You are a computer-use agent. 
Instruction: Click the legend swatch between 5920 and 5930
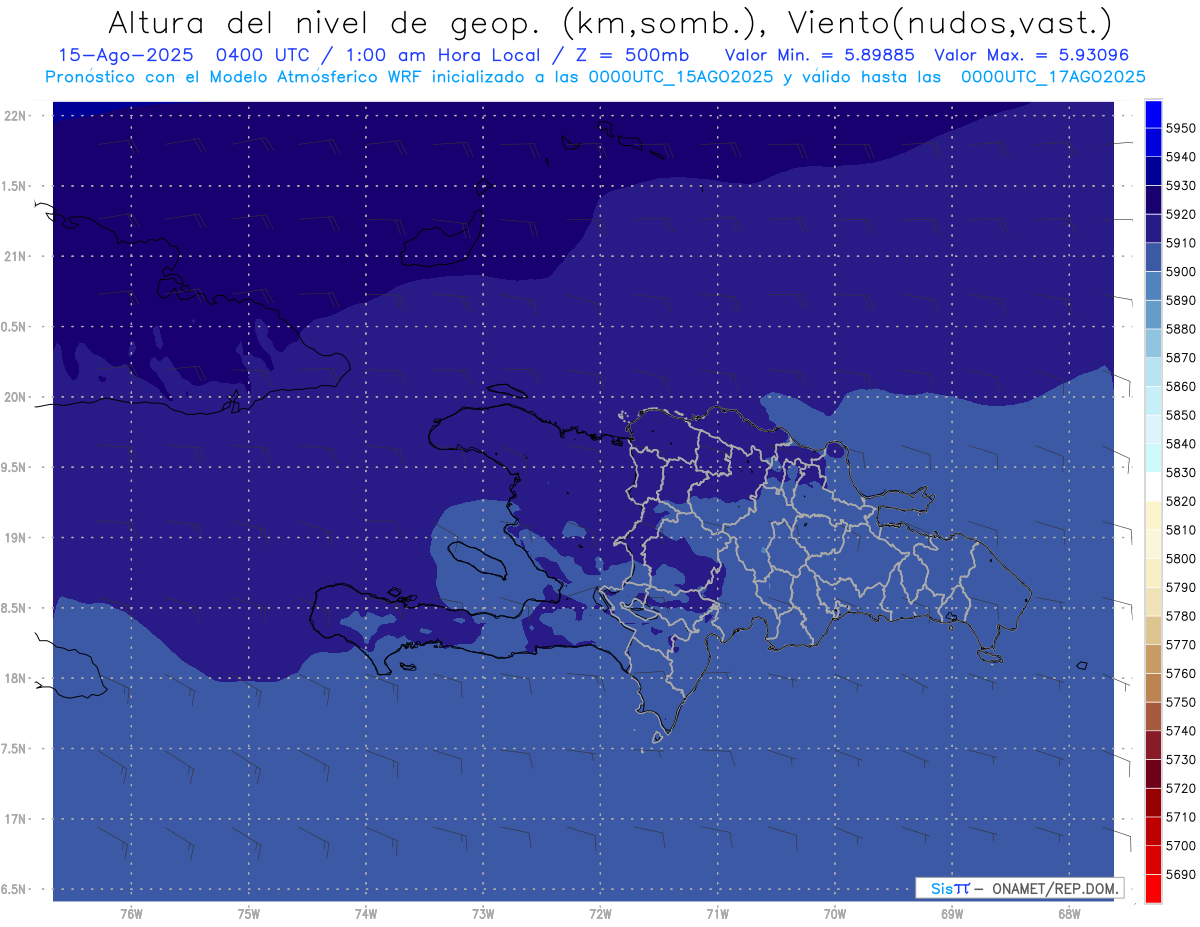[1153, 200]
